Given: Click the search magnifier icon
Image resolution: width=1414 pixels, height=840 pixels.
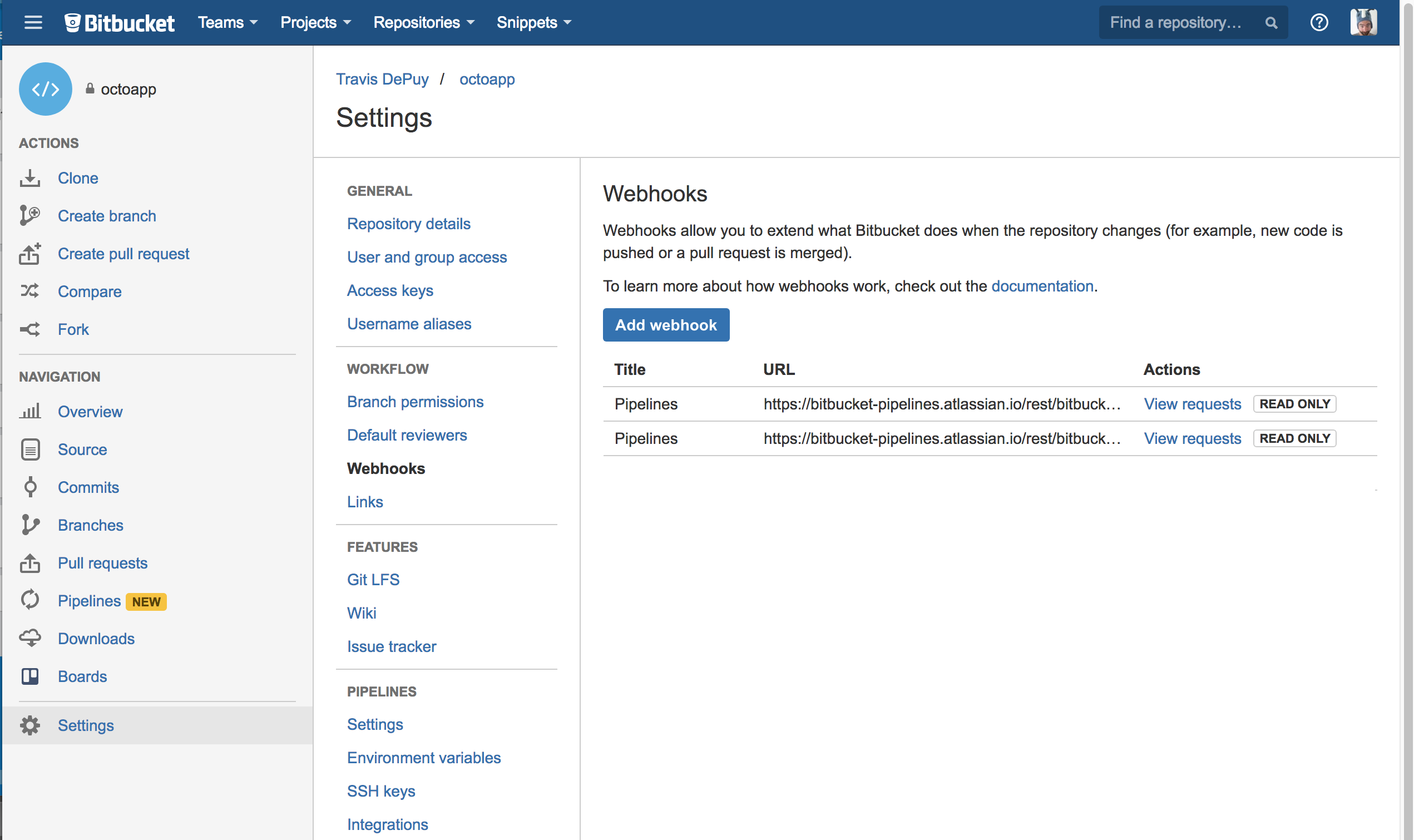Looking at the screenshot, I should coord(1271,23).
